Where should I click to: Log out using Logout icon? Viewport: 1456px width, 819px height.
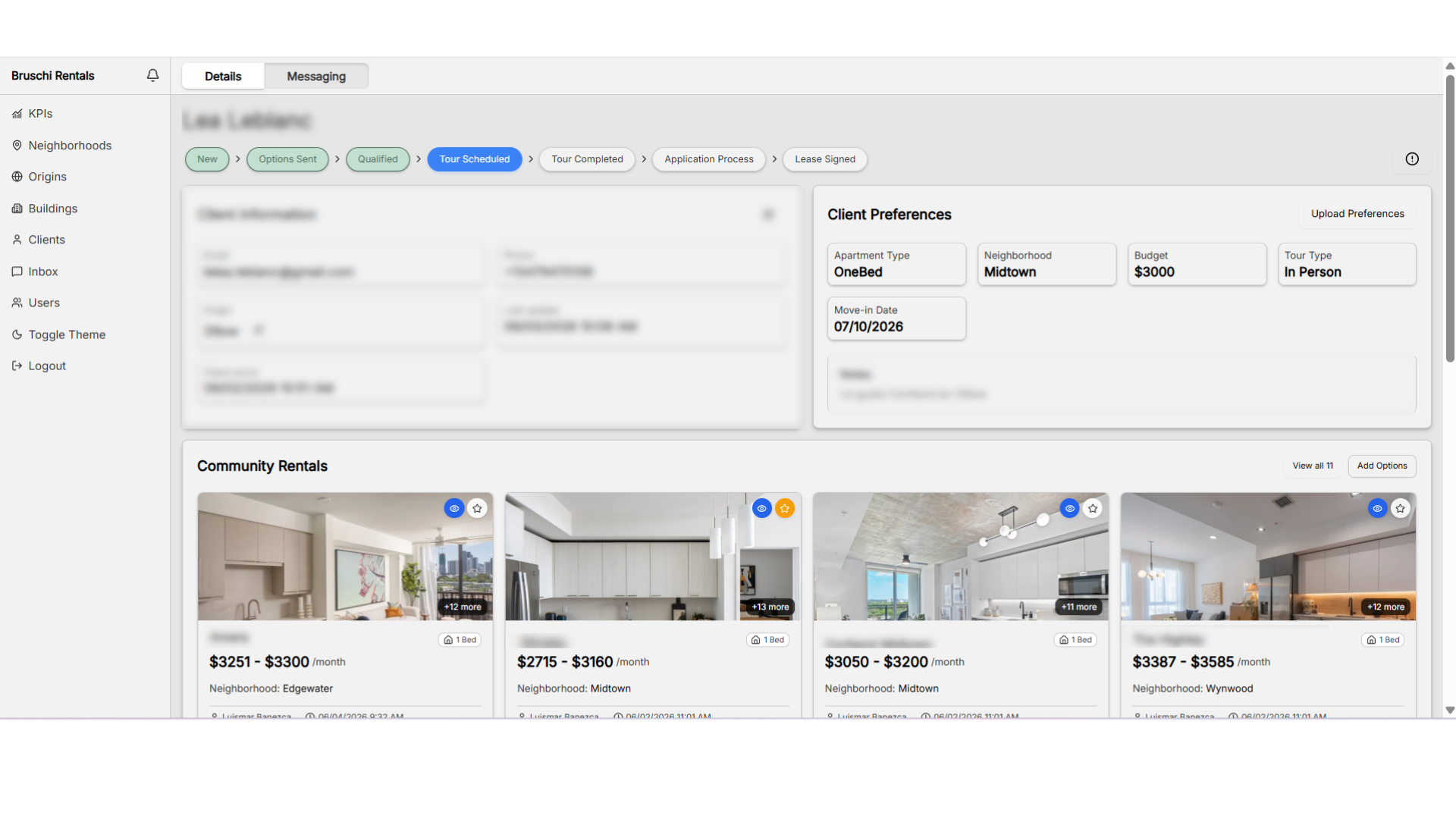tap(17, 366)
